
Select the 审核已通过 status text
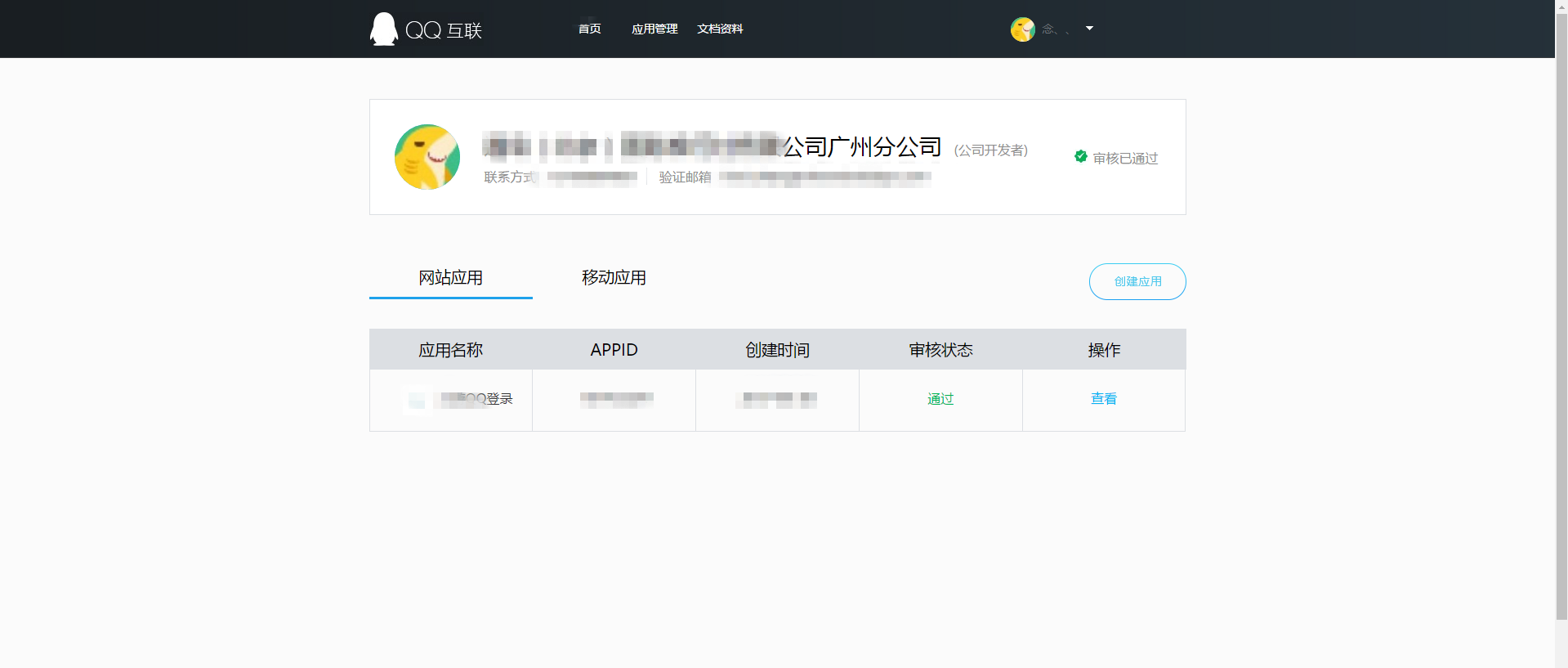tap(1125, 158)
